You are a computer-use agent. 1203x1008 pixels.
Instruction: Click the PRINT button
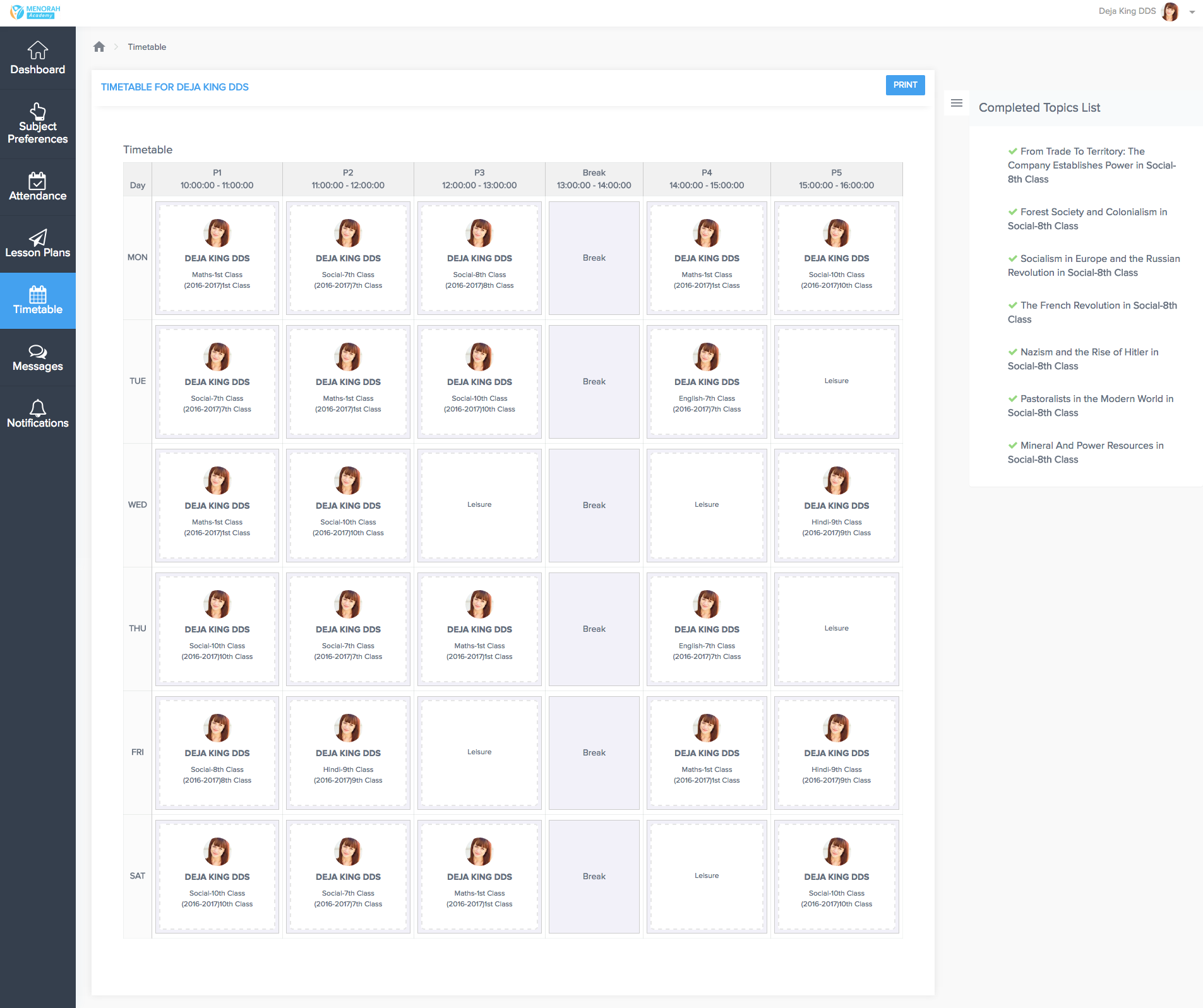click(905, 85)
